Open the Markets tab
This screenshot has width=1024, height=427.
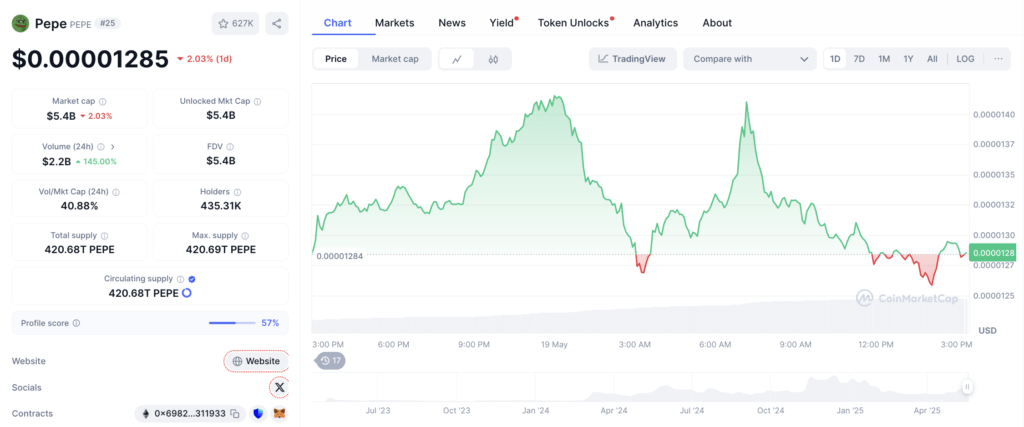click(394, 23)
